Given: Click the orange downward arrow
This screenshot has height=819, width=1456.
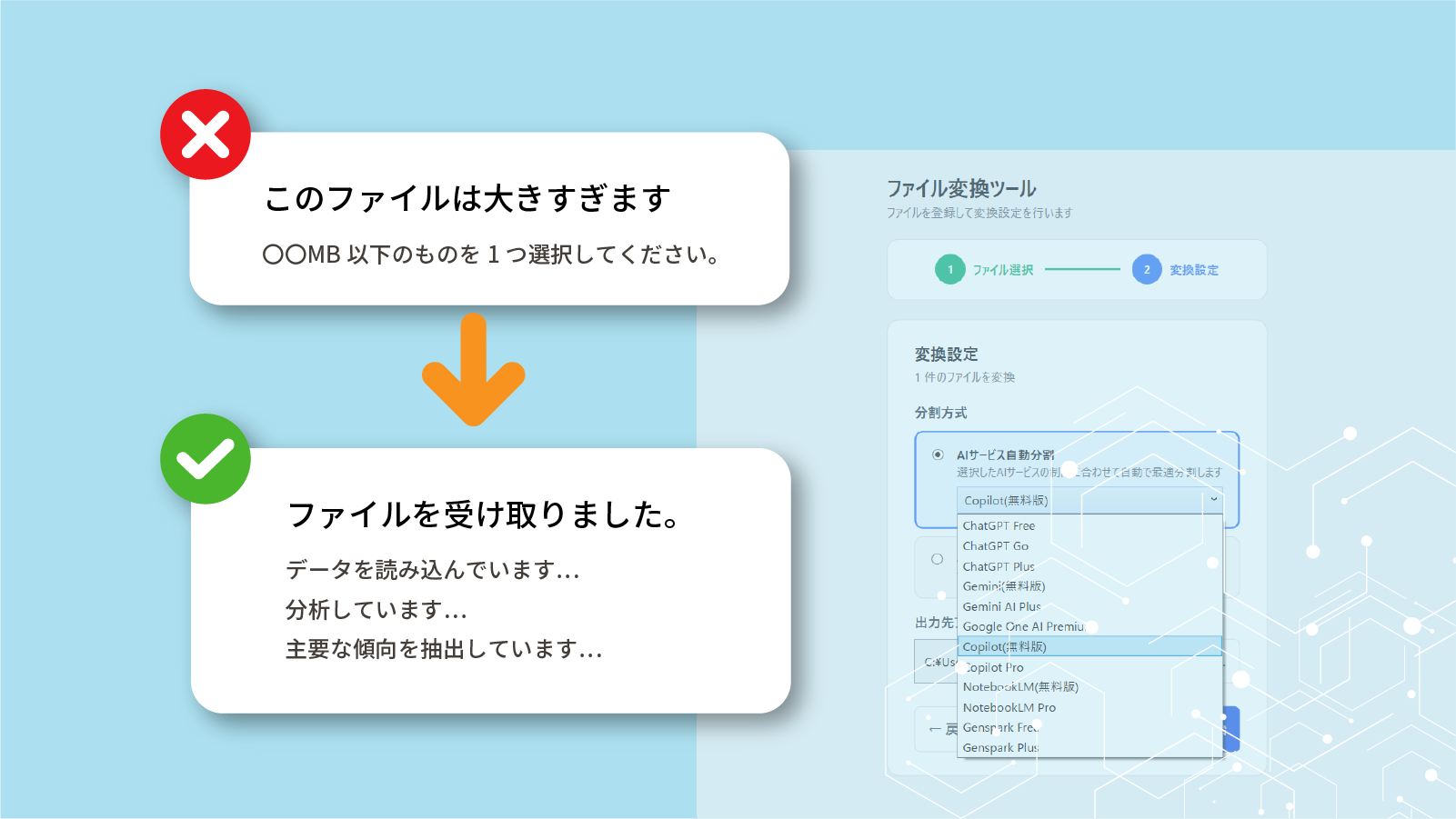Looking at the screenshot, I should (473, 371).
